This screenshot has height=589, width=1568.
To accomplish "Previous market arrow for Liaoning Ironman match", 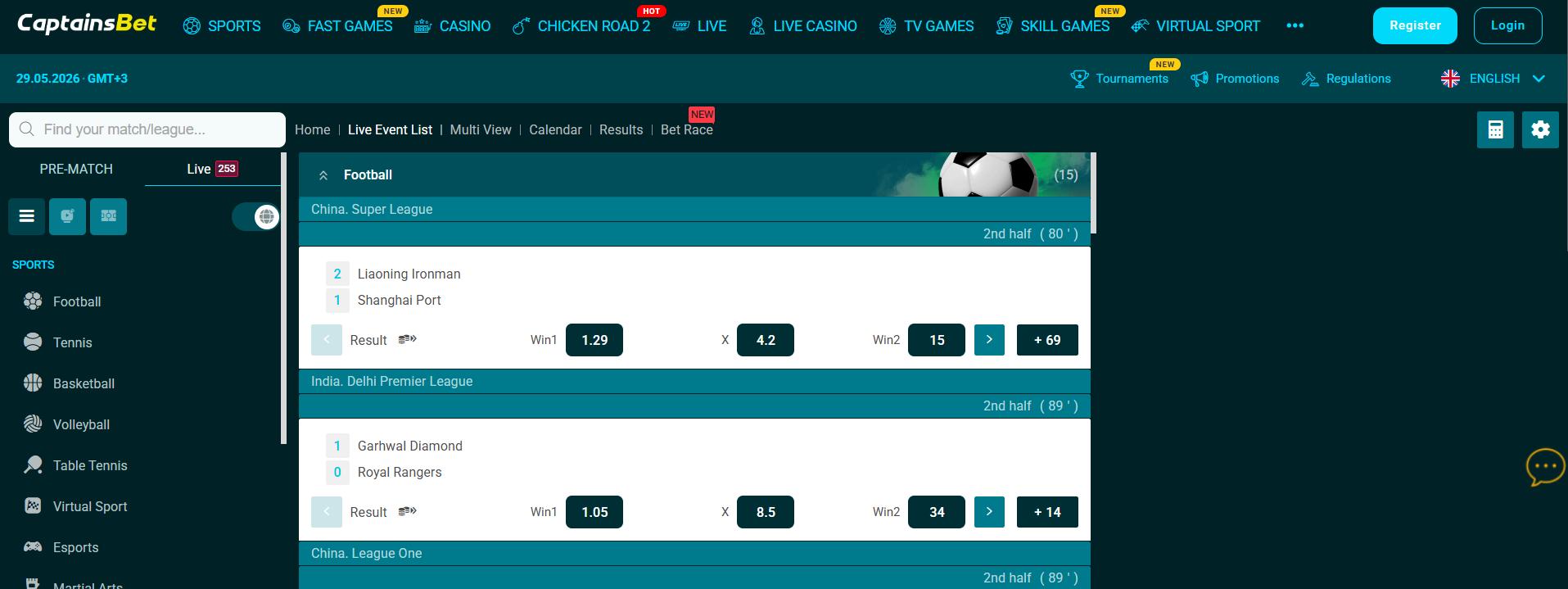I will click(326, 340).
